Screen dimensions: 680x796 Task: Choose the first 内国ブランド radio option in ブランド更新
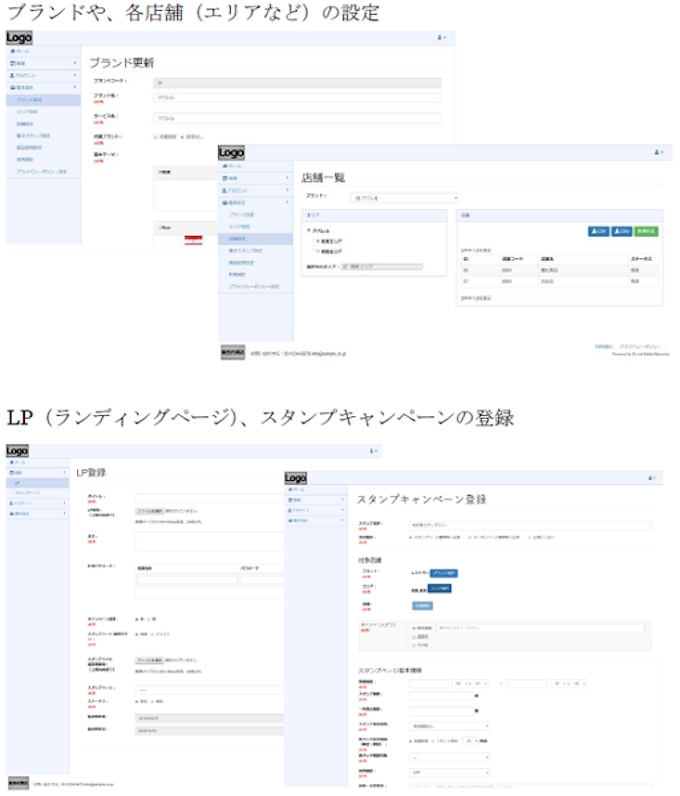tap(156, 136)
